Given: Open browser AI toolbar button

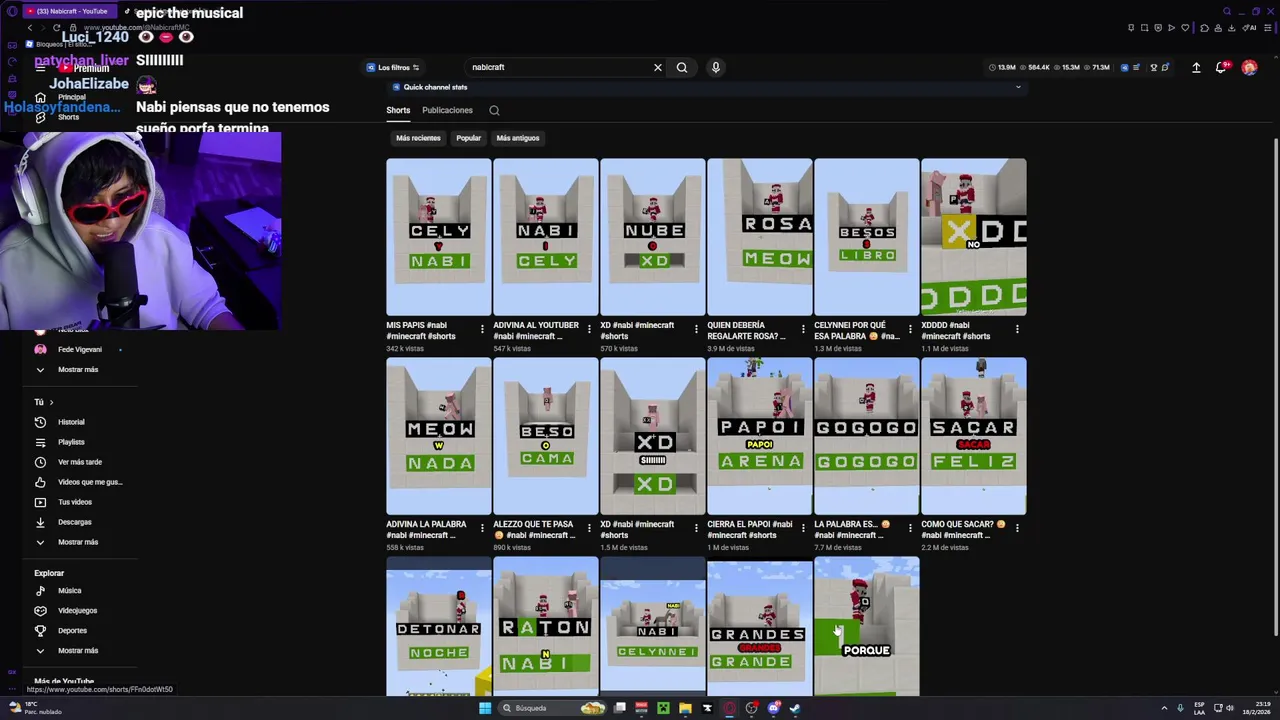Looking at the screenshot, I should (1250, 28).
